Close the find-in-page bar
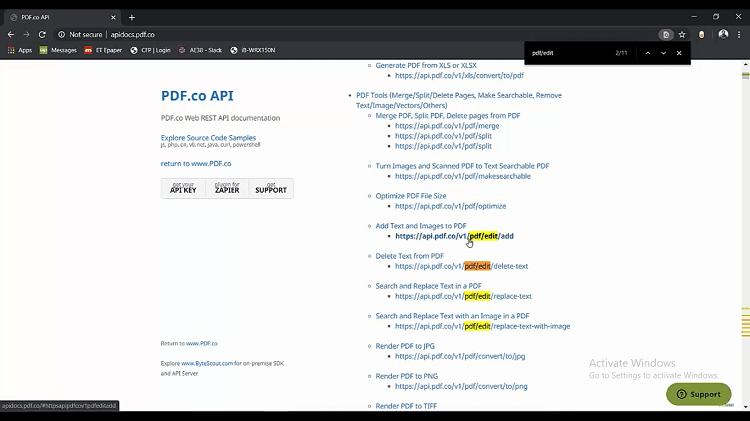The height and width of the screenshot is (421, 750). (x=679, y=53)
